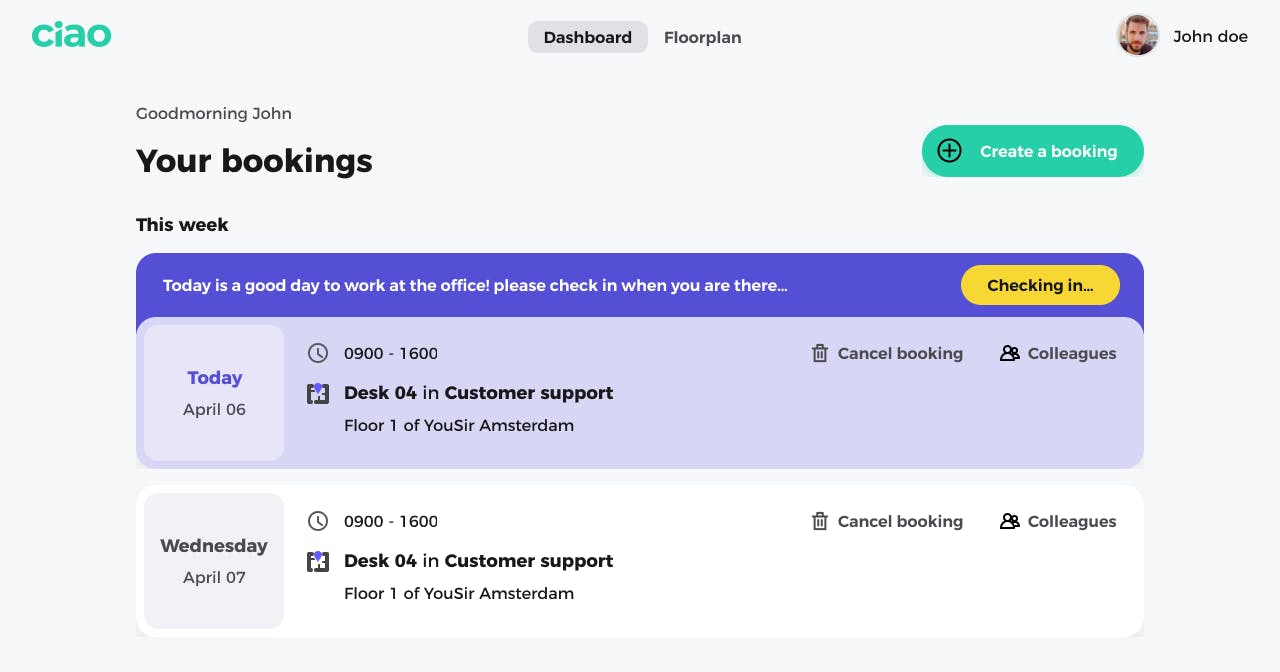This screenshot has height=672, width=1280.
Task: Click clock icon in today's booking
Action: [x=318, y=353]
